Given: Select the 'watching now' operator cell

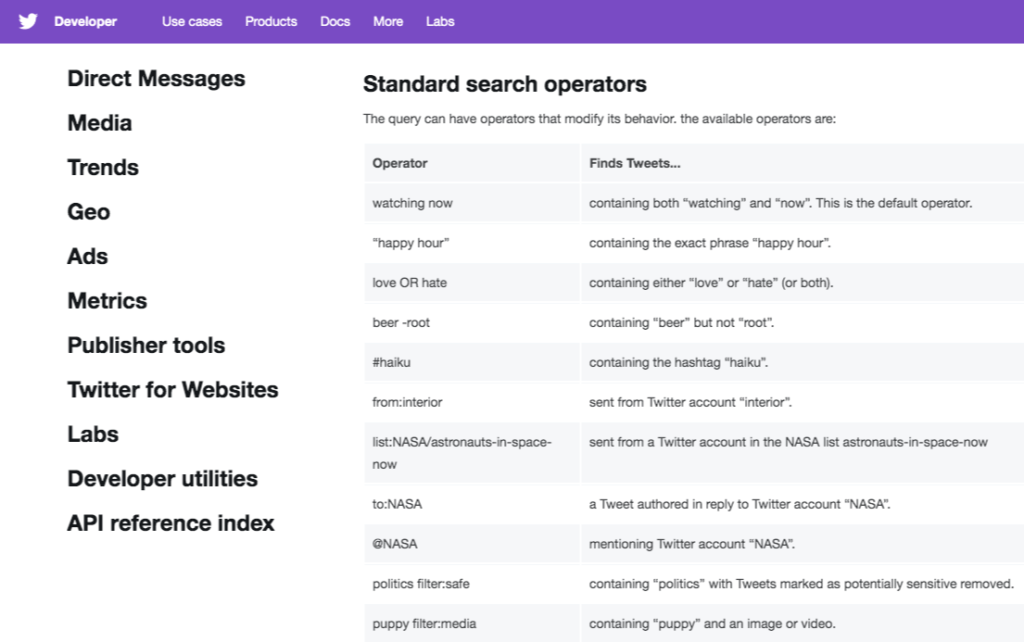Looking at the screenshot, I should 472,203.
